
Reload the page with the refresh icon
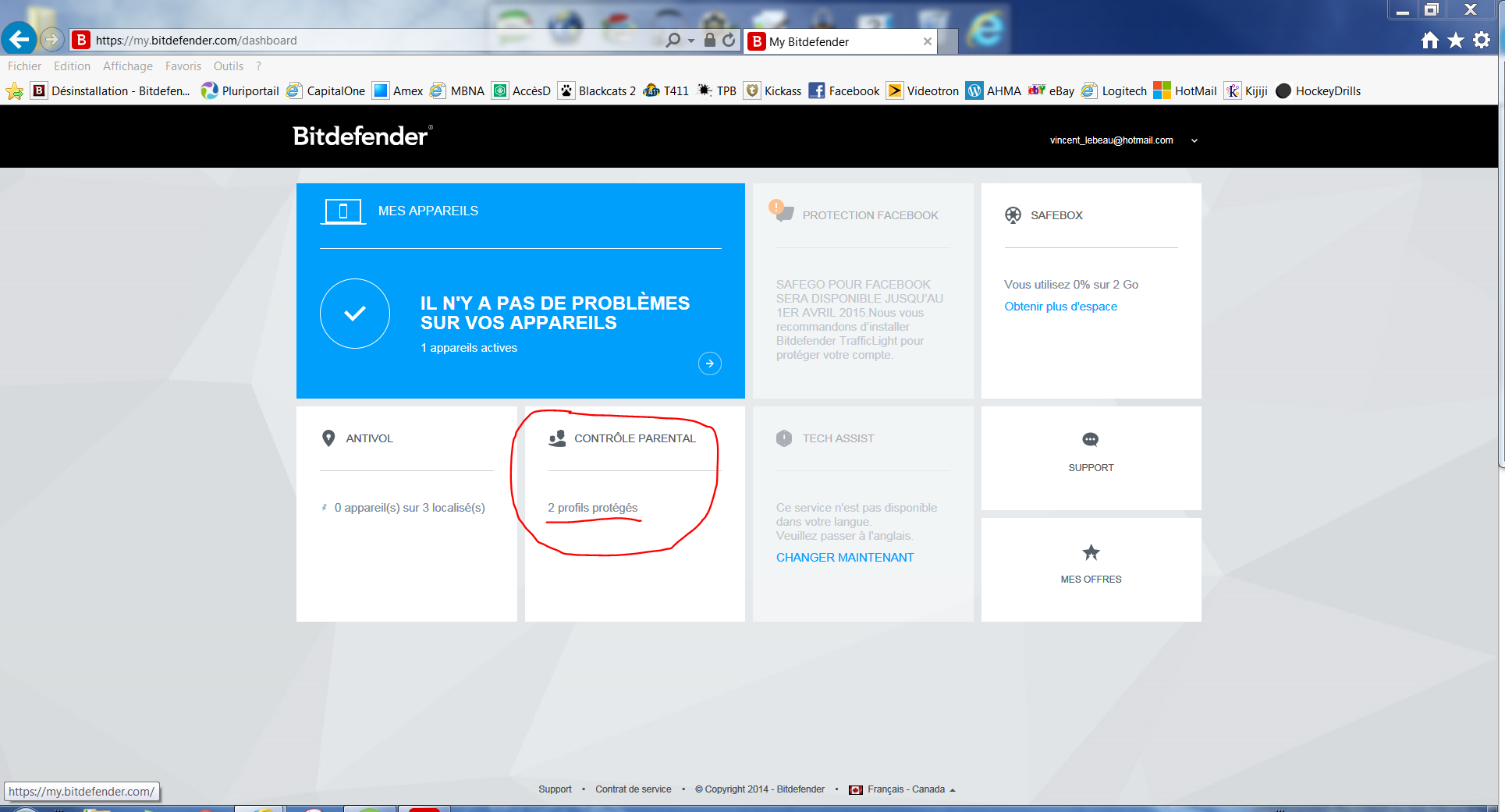[x=729, y=40]
